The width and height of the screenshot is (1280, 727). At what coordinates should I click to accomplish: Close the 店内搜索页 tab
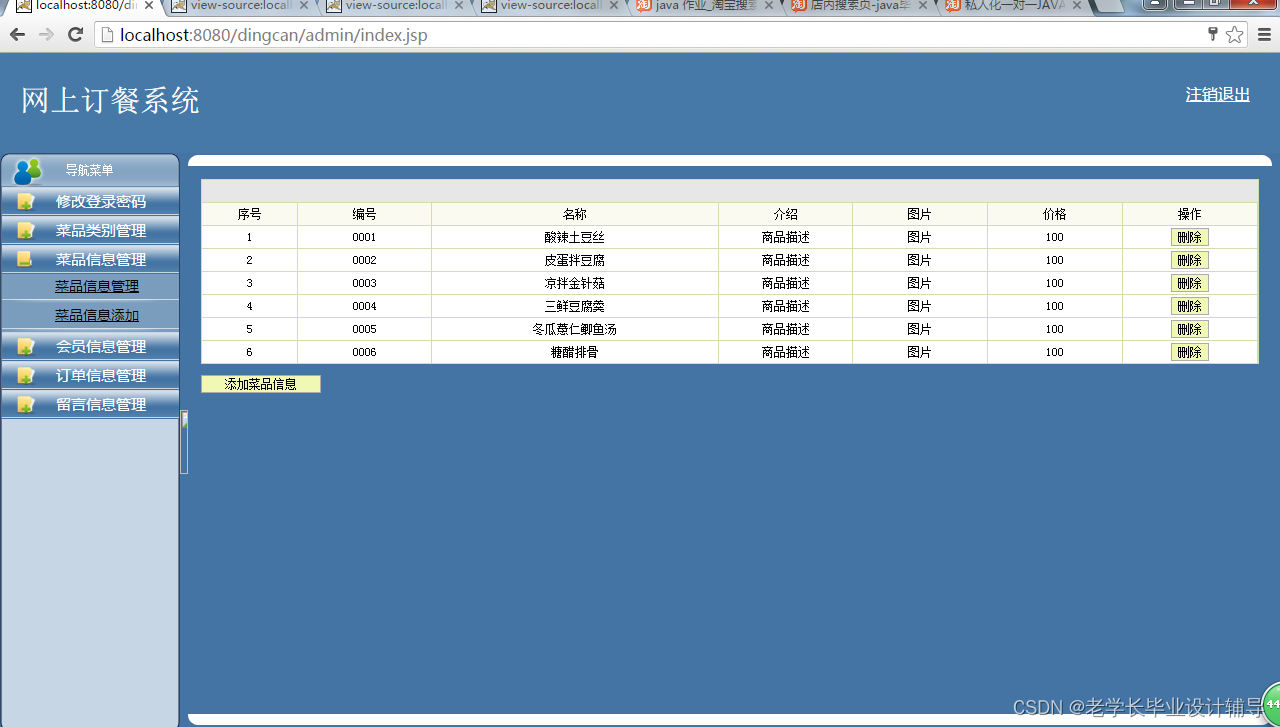[923, 5]
